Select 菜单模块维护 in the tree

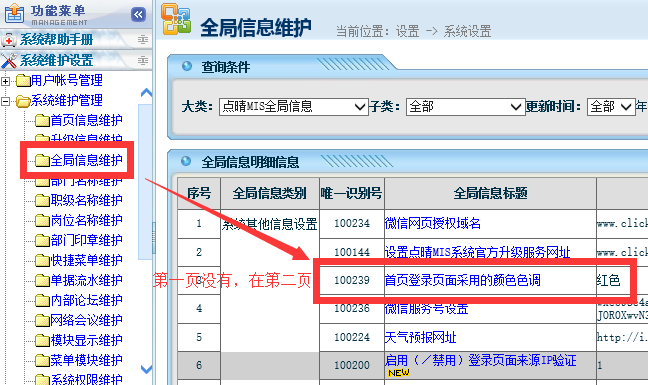coord(86,360)
